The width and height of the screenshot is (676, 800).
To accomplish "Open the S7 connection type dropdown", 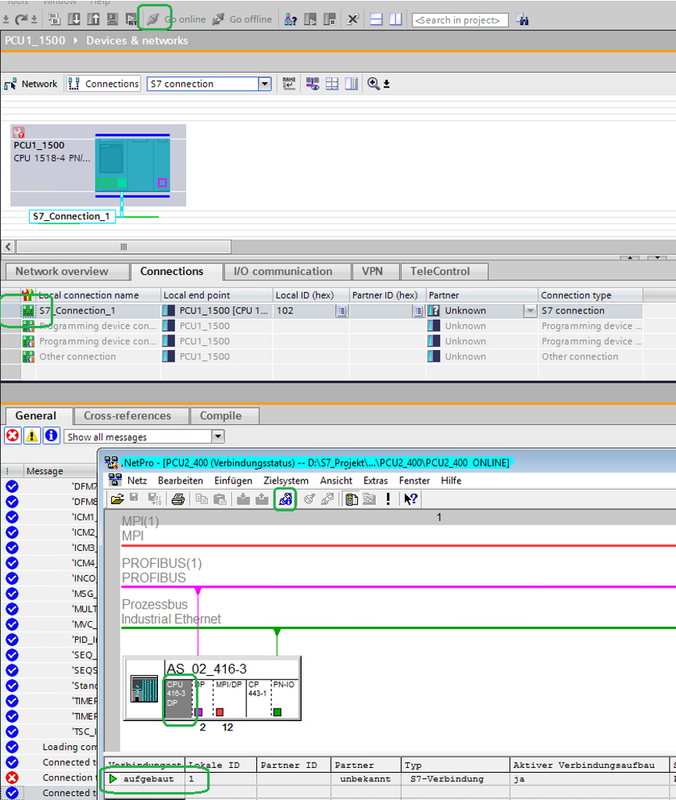I will [x=264, y=84].
